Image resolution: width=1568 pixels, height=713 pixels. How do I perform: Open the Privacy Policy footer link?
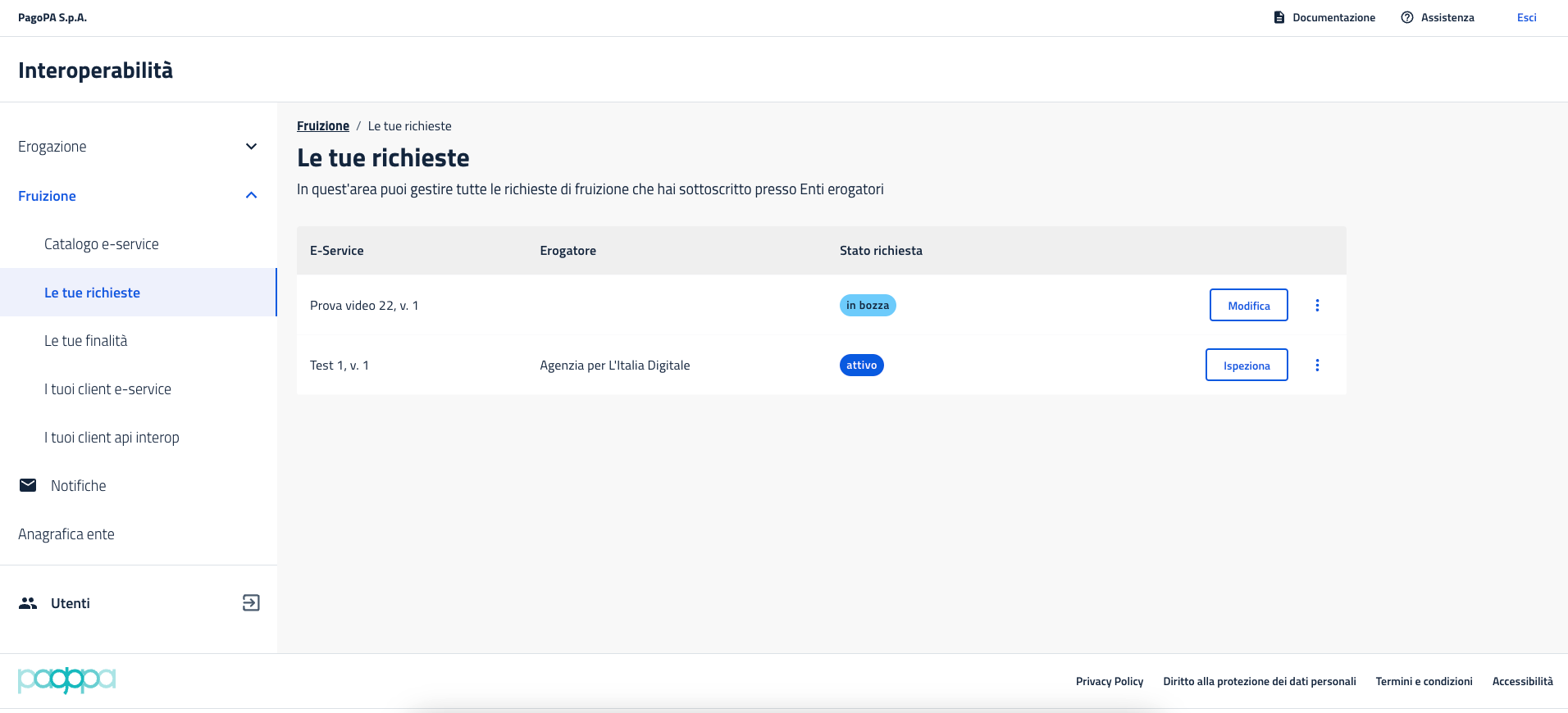pos(1109,681)
